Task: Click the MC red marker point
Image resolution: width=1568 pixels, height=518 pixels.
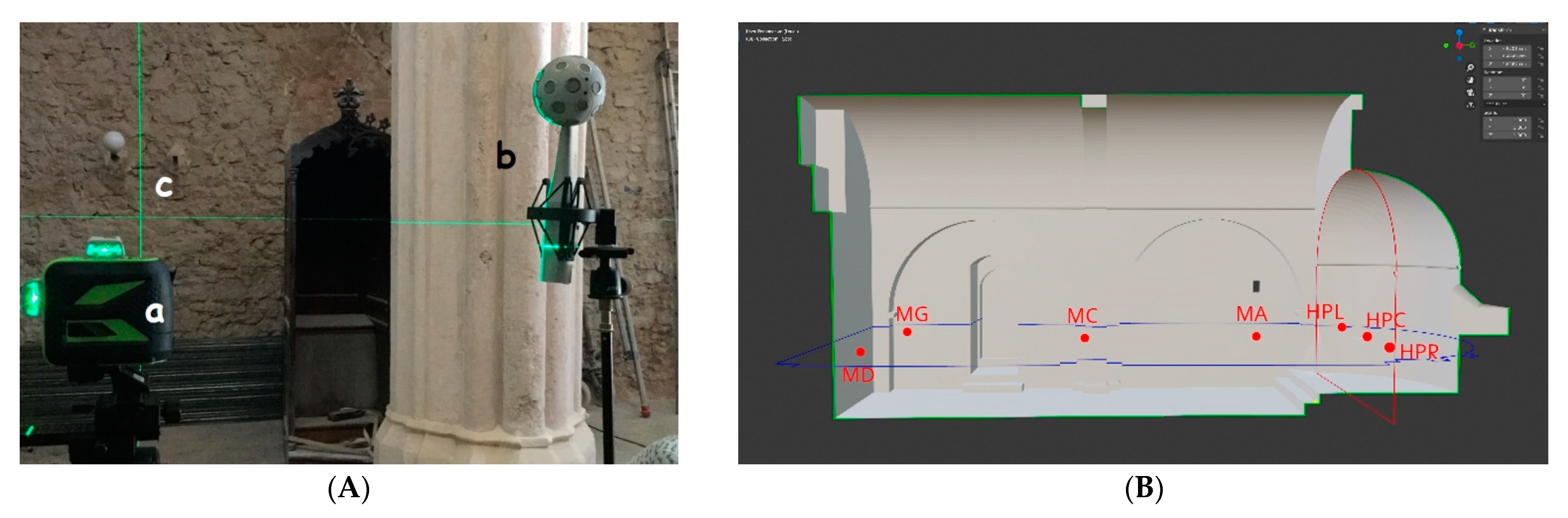Action: pyautogui.click(x=1085, y=338)
